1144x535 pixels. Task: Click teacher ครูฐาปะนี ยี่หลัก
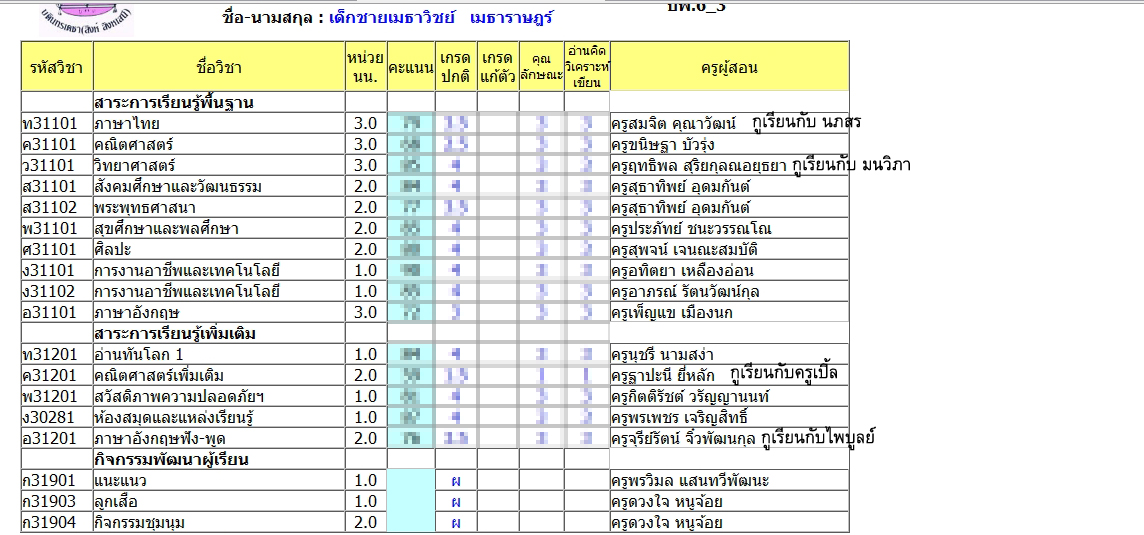(x=663, y=377)
